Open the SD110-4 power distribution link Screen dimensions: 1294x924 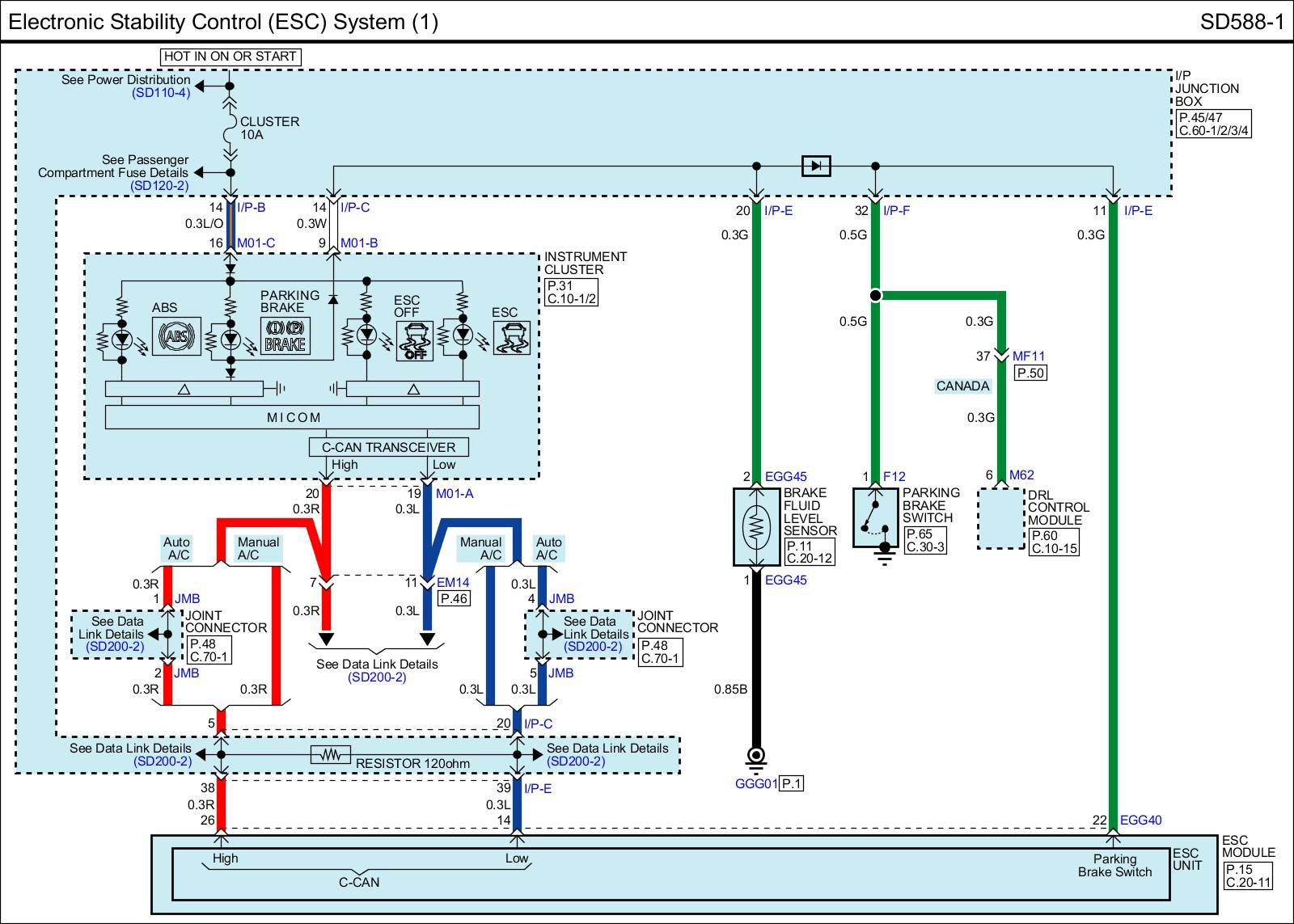click(x=161, y=93)
